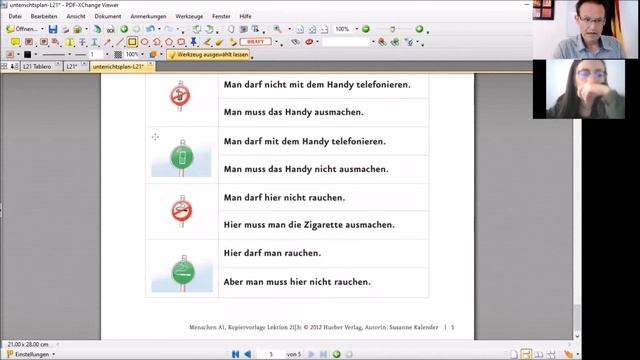Select the Snapshot tool icon
Screen dimensions: 640x360
244,29
